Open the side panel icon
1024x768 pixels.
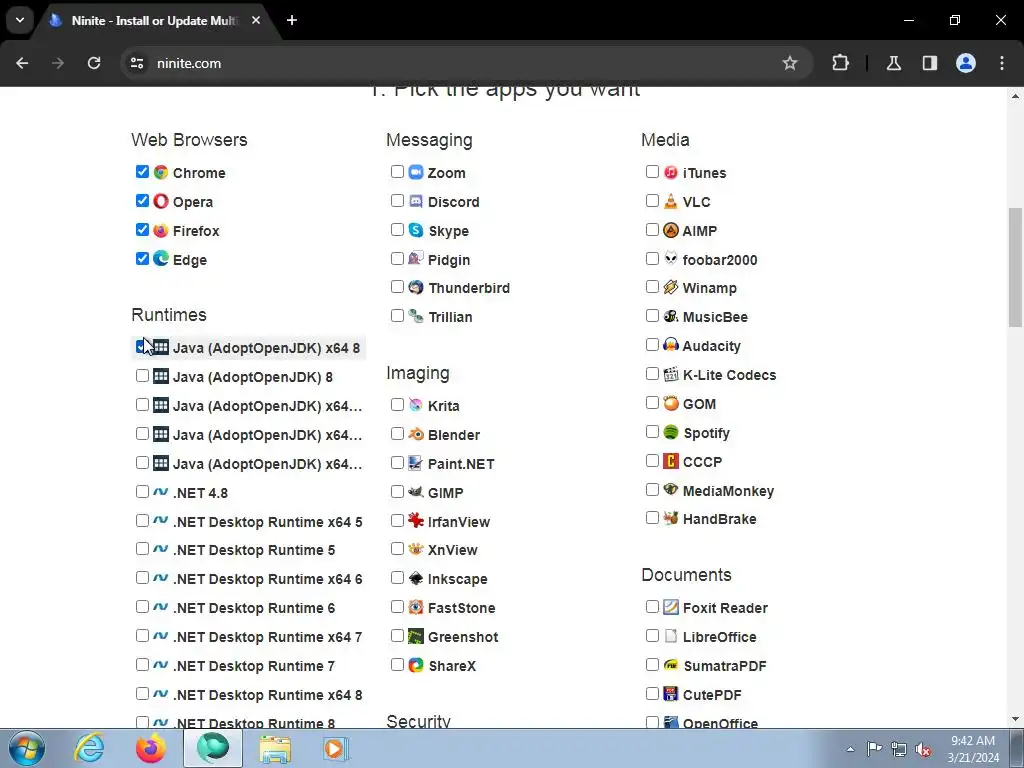[x=930, y=63]
